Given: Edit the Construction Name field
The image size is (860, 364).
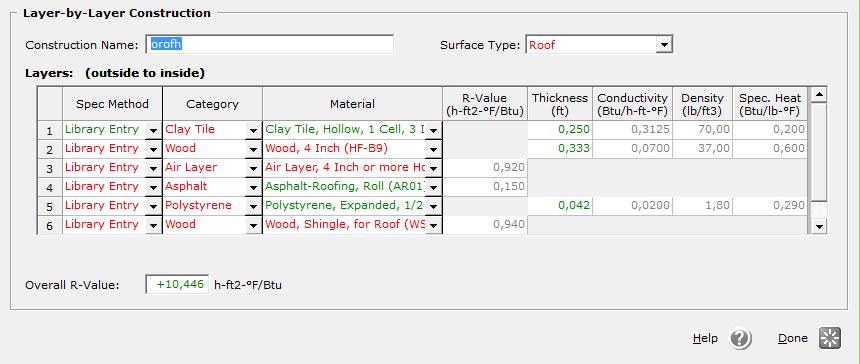Looking at the screenshot, I should pyautogui.click(x=269, y=44).
